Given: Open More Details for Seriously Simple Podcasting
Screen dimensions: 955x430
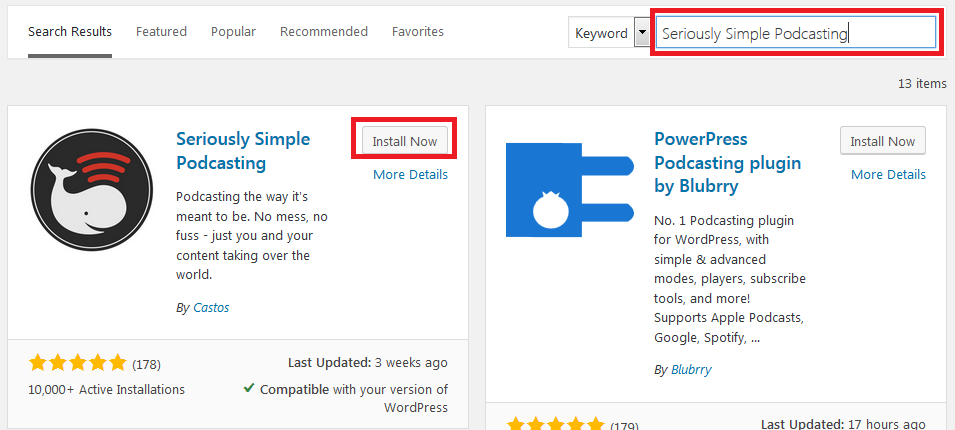Looking at the screenshot, I should [411, 175].
